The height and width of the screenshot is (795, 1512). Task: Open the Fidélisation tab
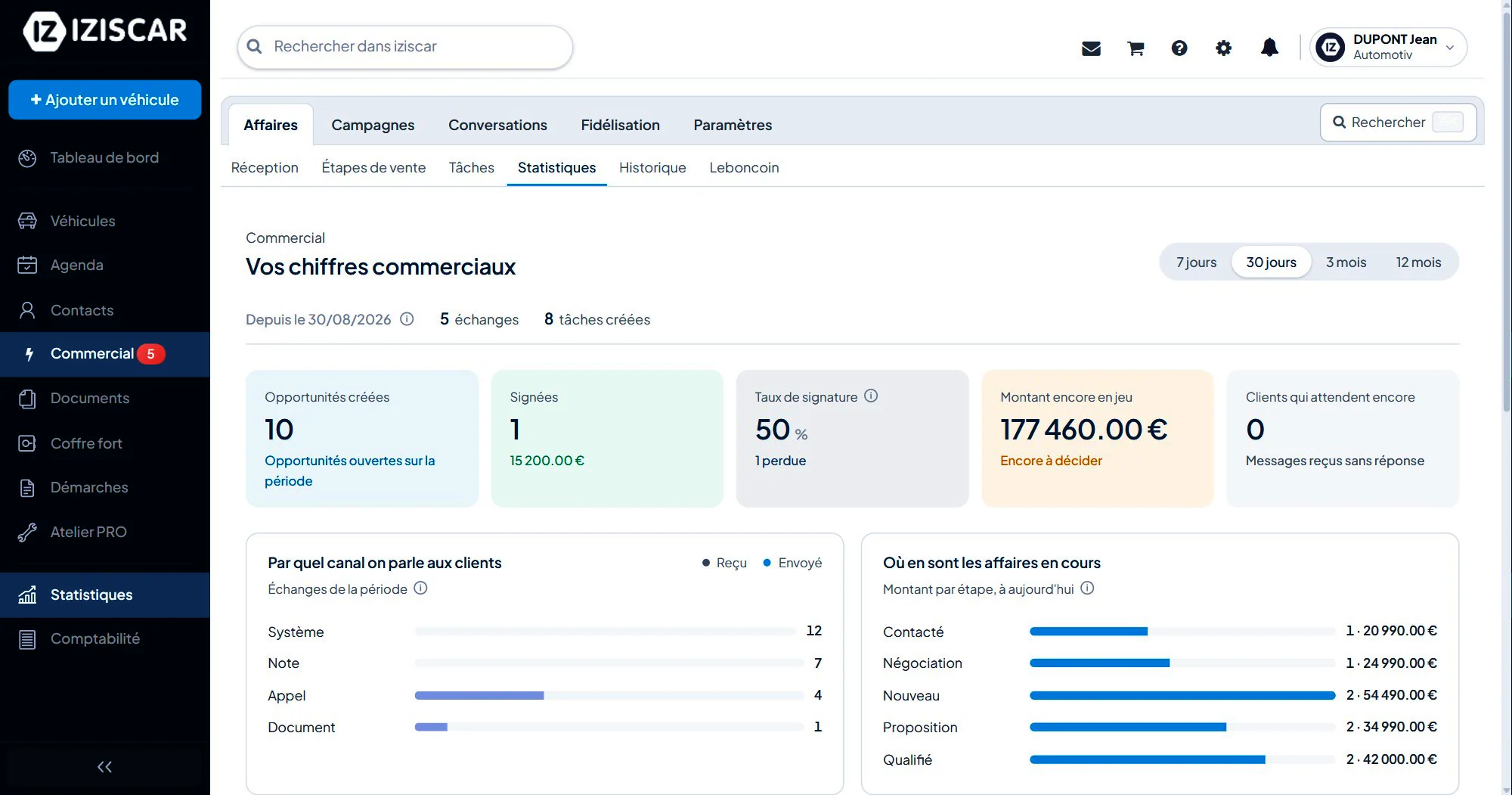tap(620, 125)
